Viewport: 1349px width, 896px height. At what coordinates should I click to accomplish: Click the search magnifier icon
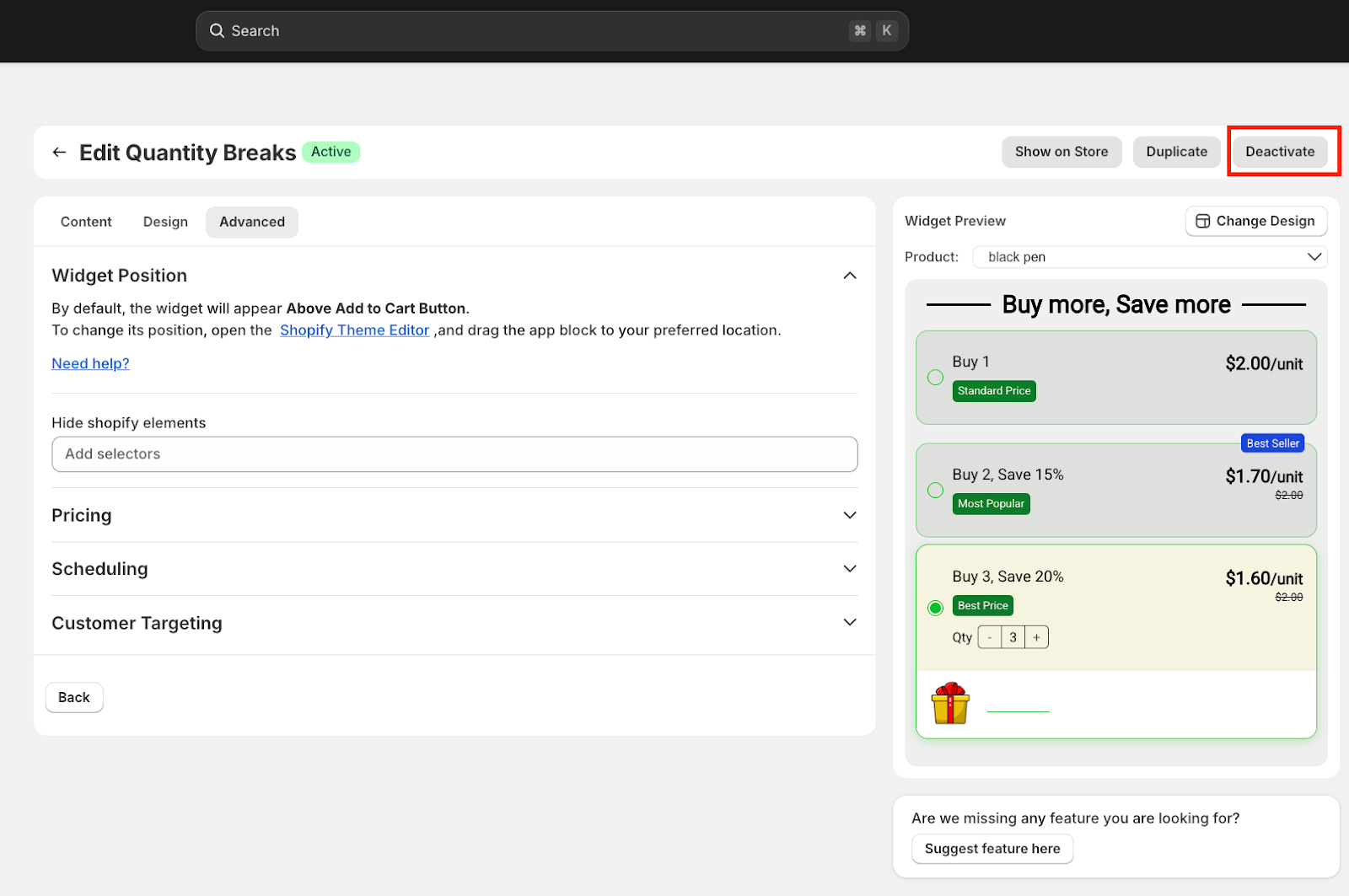[217, 31]
